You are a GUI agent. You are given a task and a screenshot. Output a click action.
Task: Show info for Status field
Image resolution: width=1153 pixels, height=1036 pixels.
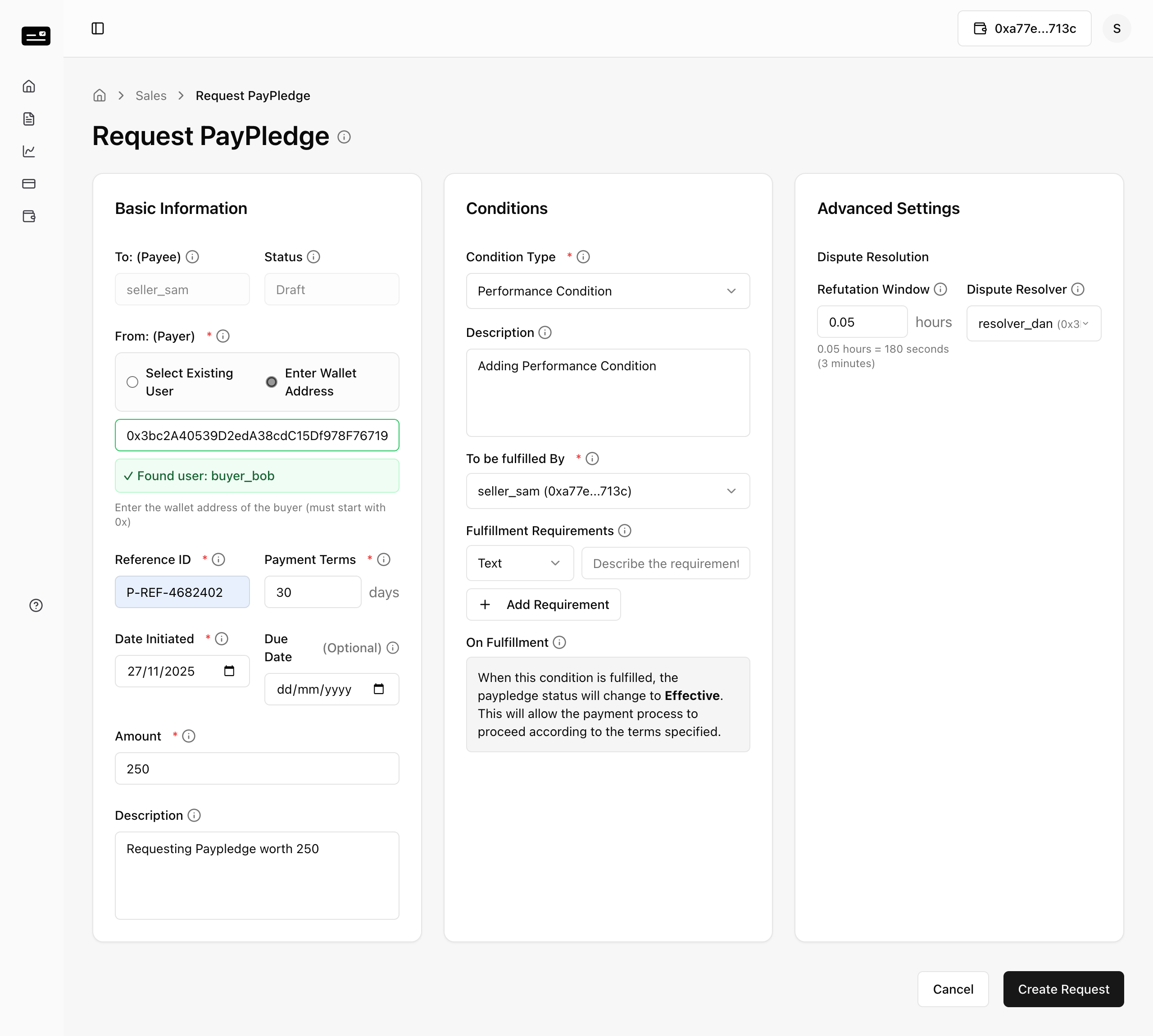click(x=313, y=257)
